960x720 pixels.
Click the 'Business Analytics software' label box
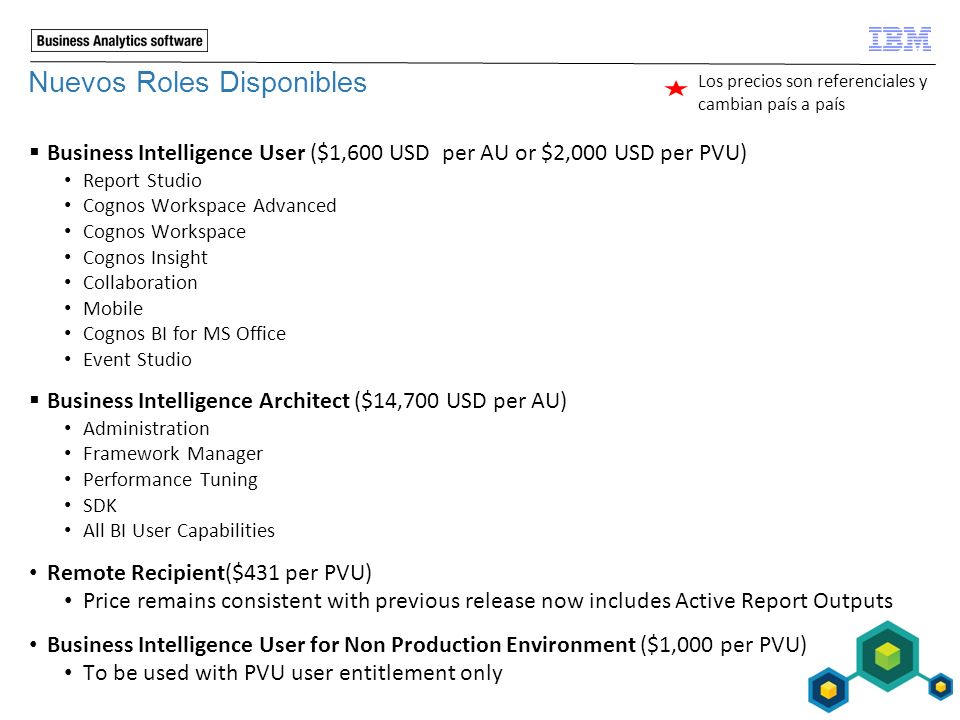(119, 40)
